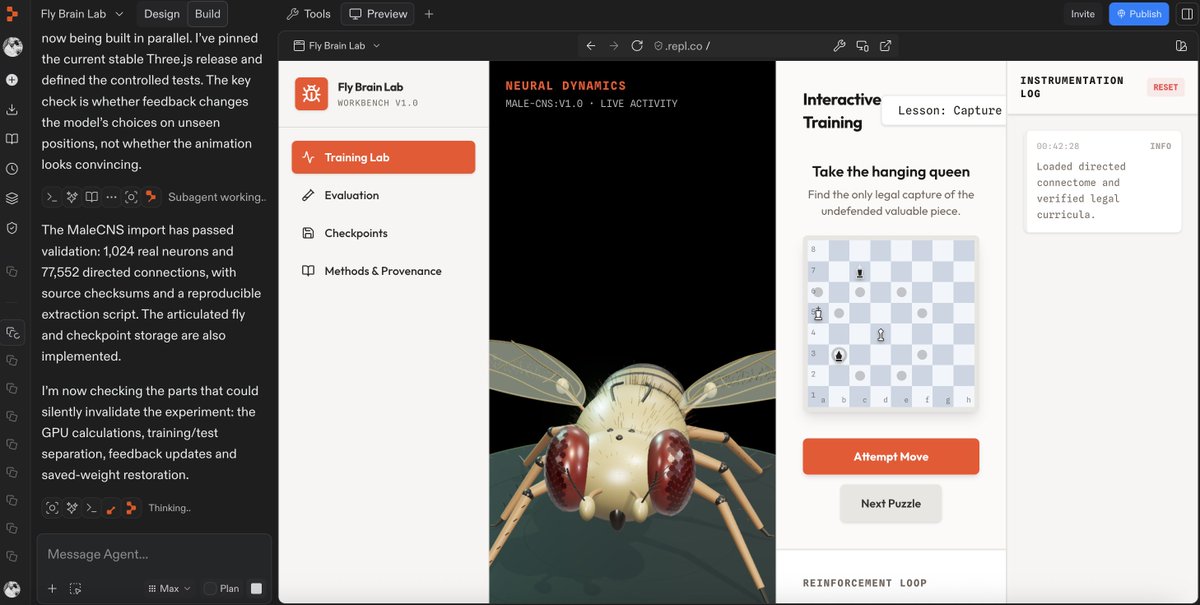The width and height of the screenshot is (1200, 605).
Task: Open the clock history icon in sidebar
Action: 12,169
